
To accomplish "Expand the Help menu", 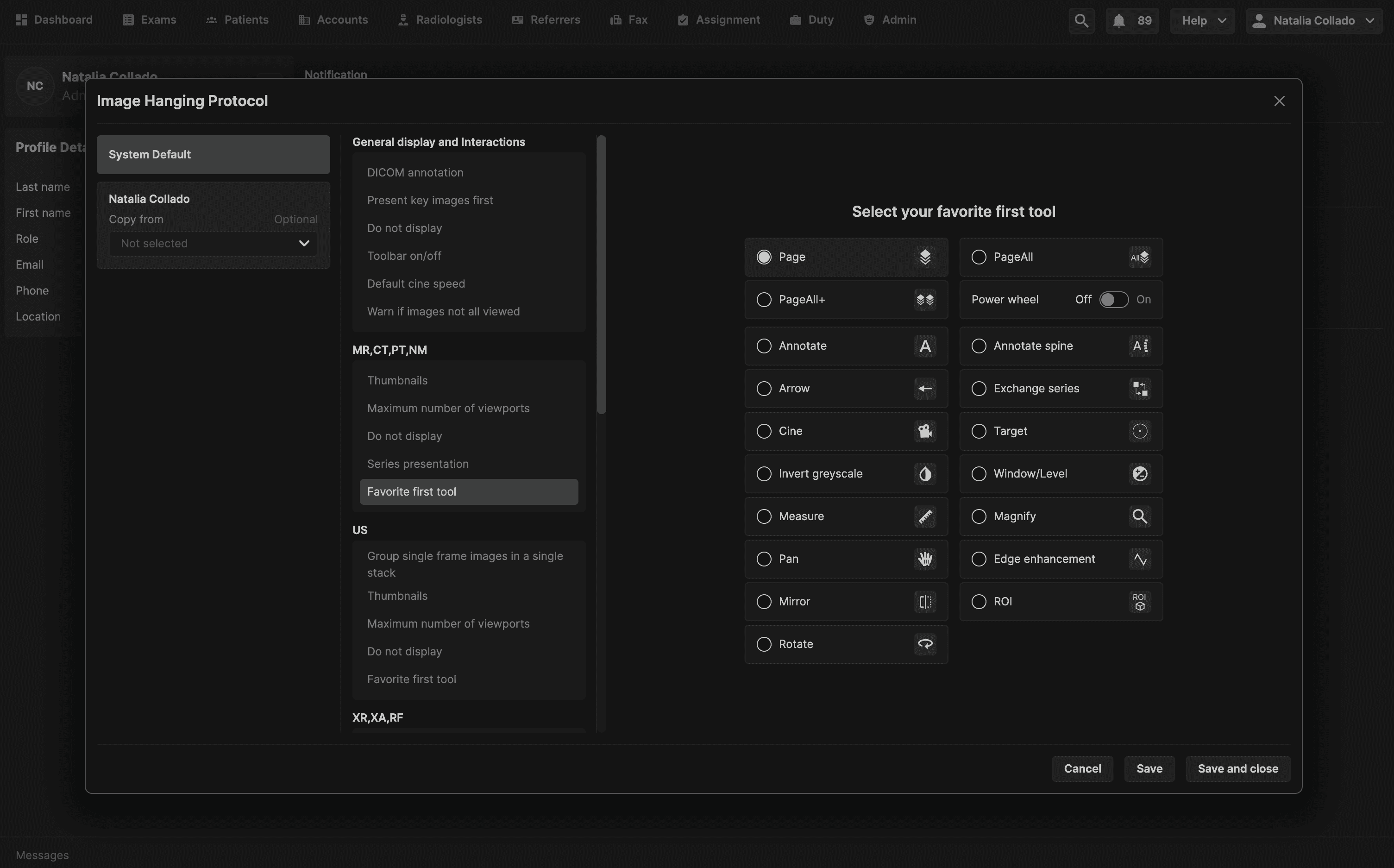I will [1202, 21].
